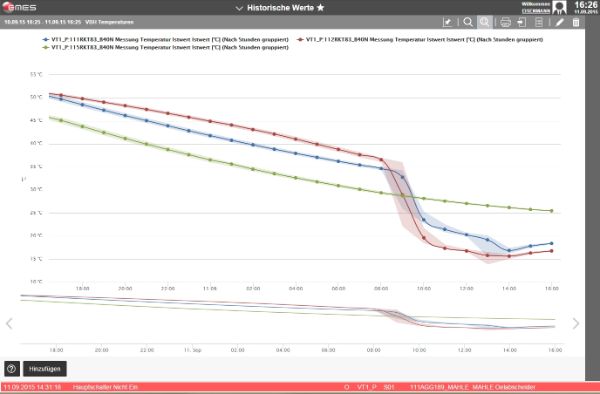Click the 16:26 clock in the header
Viewport: 600px width, 394px height.
point(585,5)
